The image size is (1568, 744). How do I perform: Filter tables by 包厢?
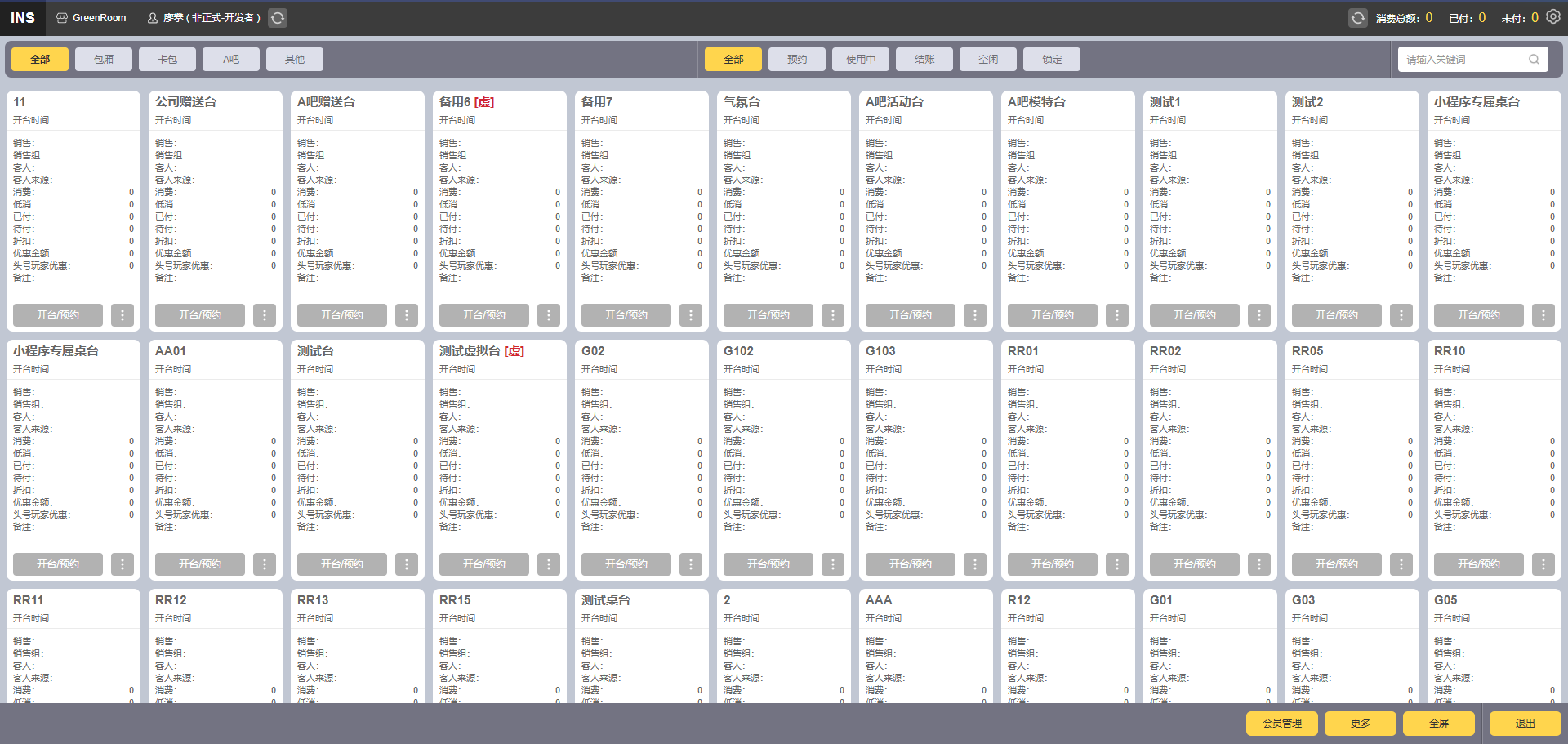[104, 60]
